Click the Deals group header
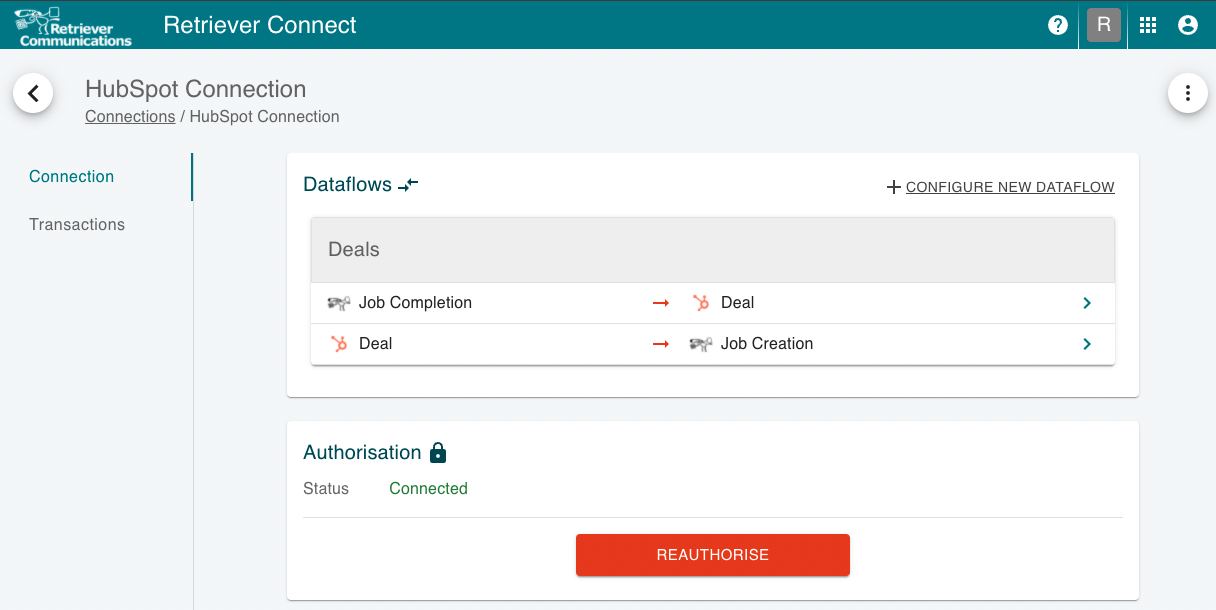Image resolution: width=1216 pixels, height=610 pixels. click(x=713, y=250)
